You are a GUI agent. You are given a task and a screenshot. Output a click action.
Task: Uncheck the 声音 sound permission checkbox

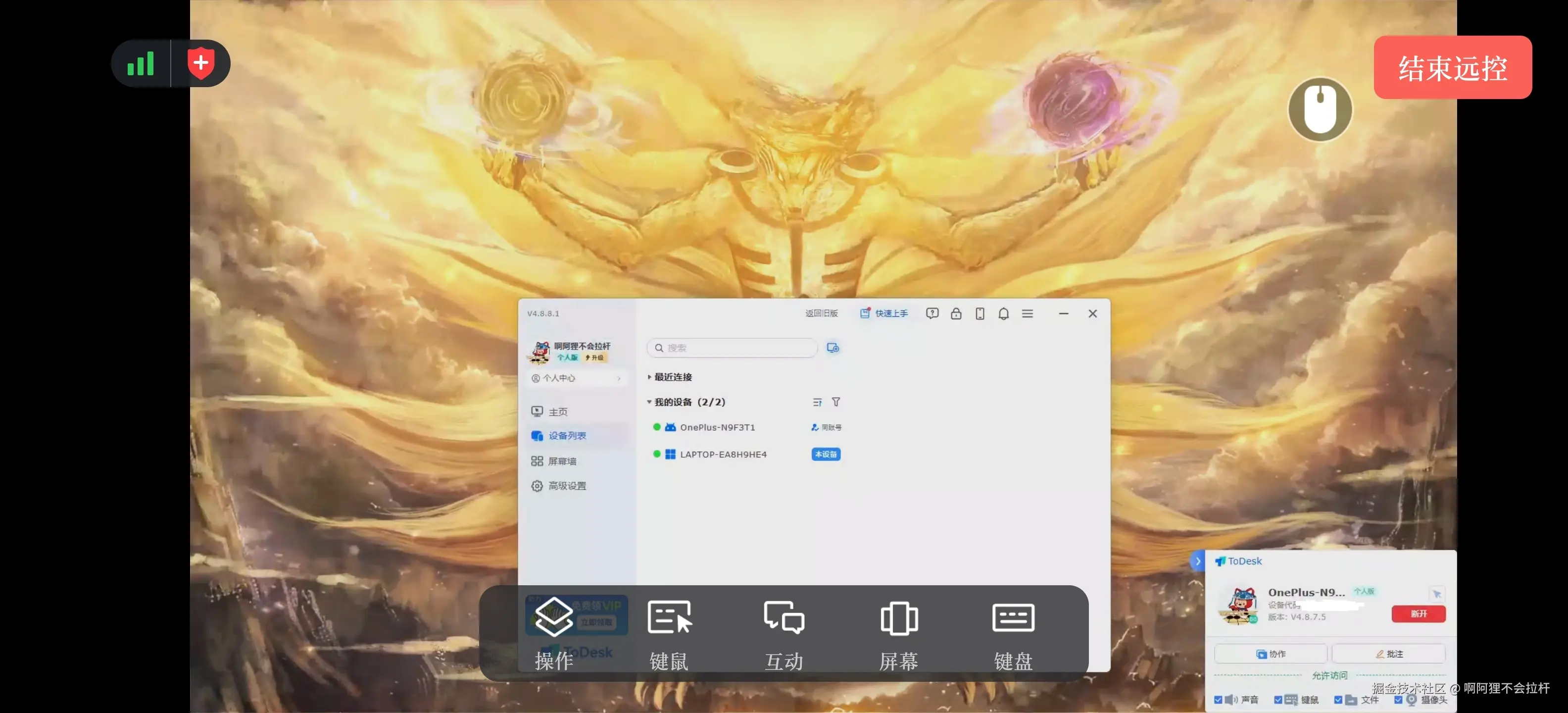point(1218,700)
